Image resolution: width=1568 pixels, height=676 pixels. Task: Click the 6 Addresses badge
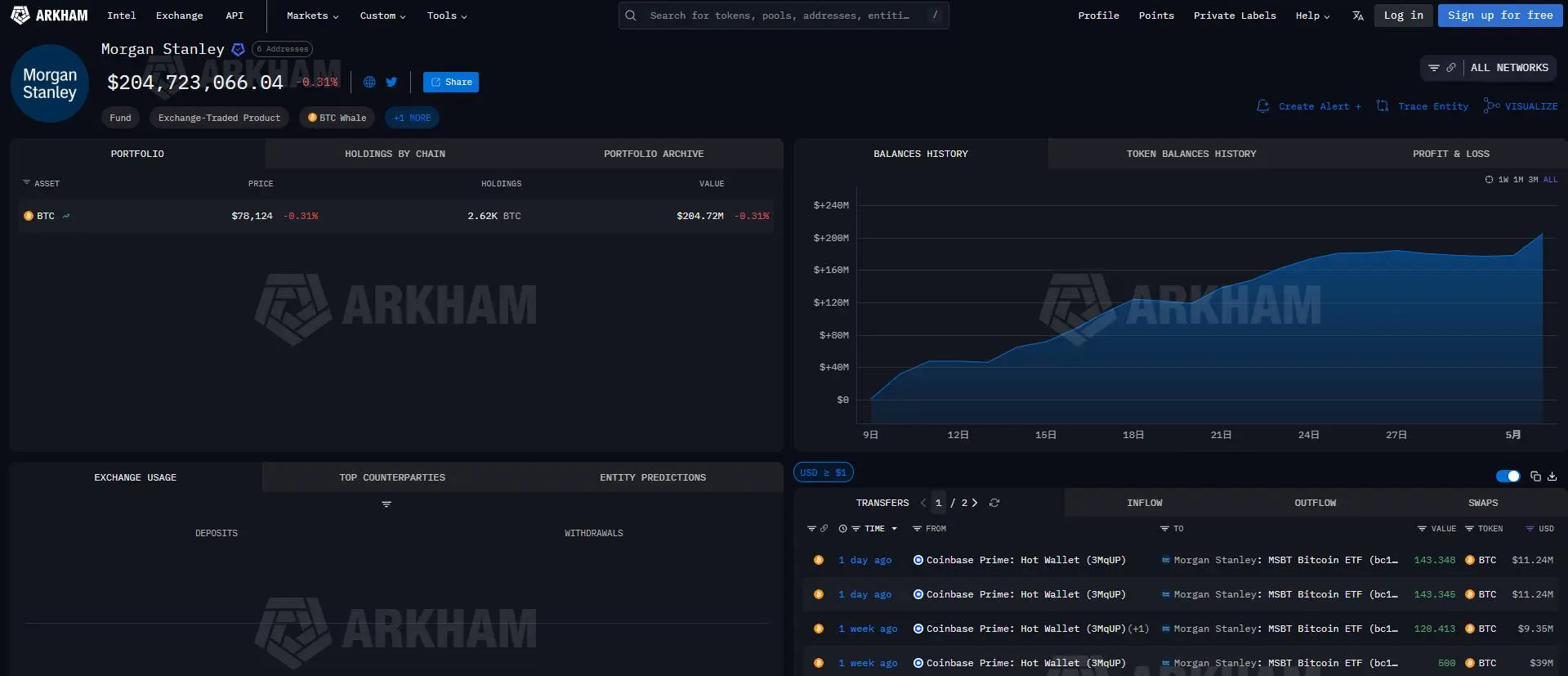(282, 49)
